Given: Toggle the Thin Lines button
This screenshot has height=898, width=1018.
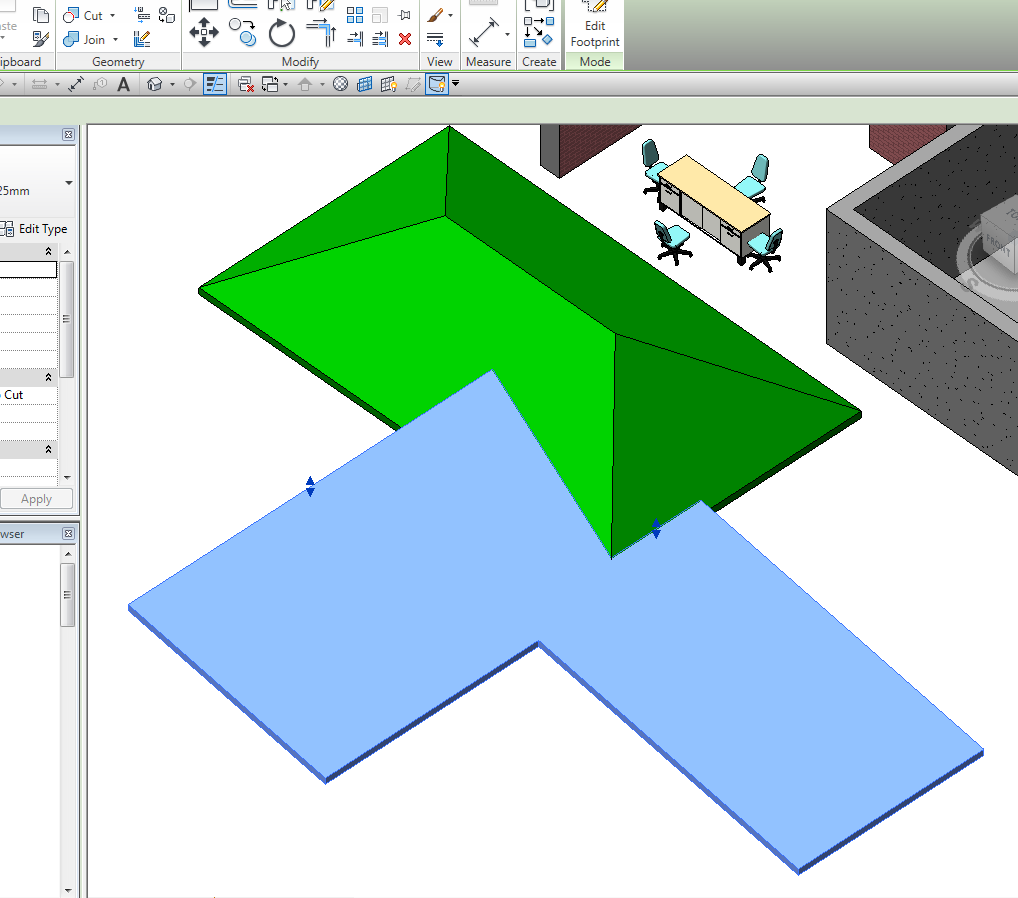Looking at the screenshot, I should pos(215,84).
